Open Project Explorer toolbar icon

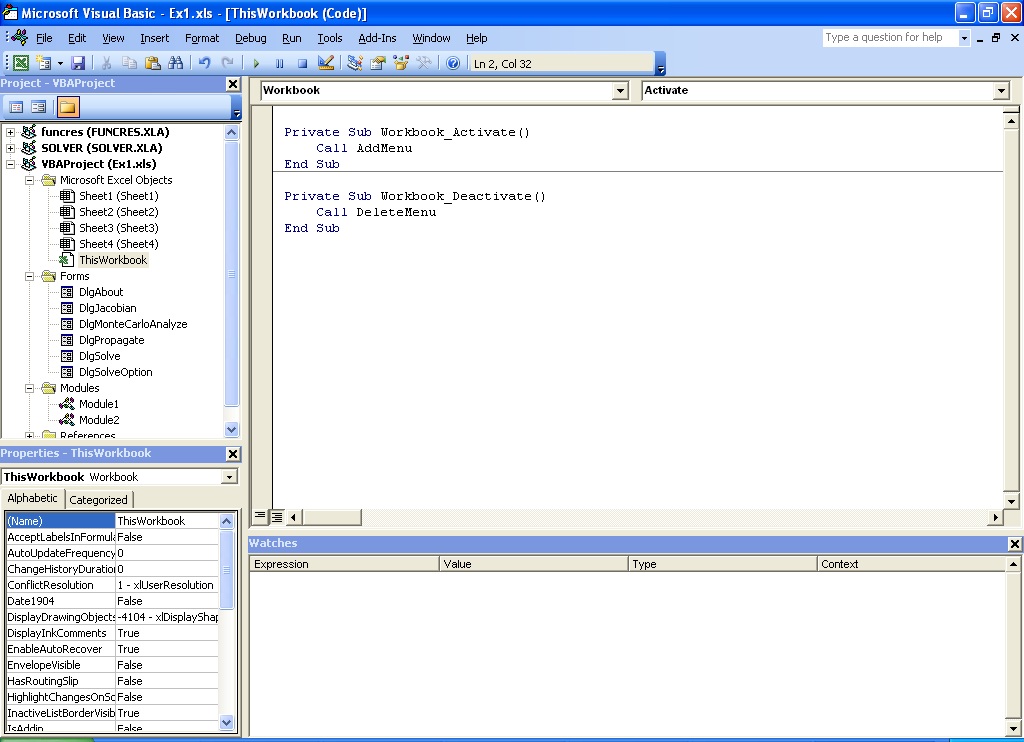pos(355,63)
